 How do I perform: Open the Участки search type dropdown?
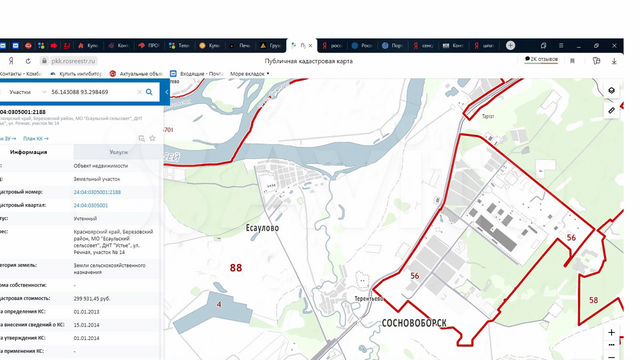click(x=27, y=92)
